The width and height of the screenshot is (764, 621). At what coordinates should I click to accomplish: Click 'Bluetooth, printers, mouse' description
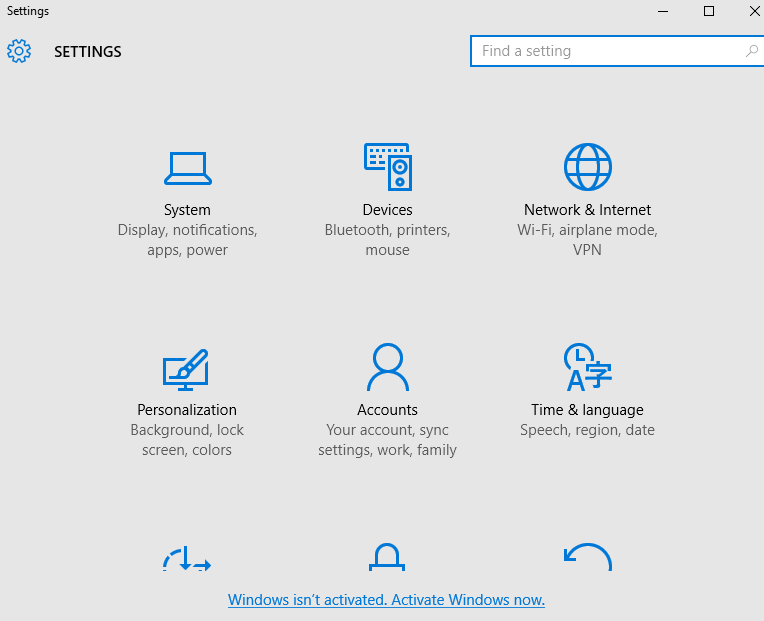[x=387, y=240]
